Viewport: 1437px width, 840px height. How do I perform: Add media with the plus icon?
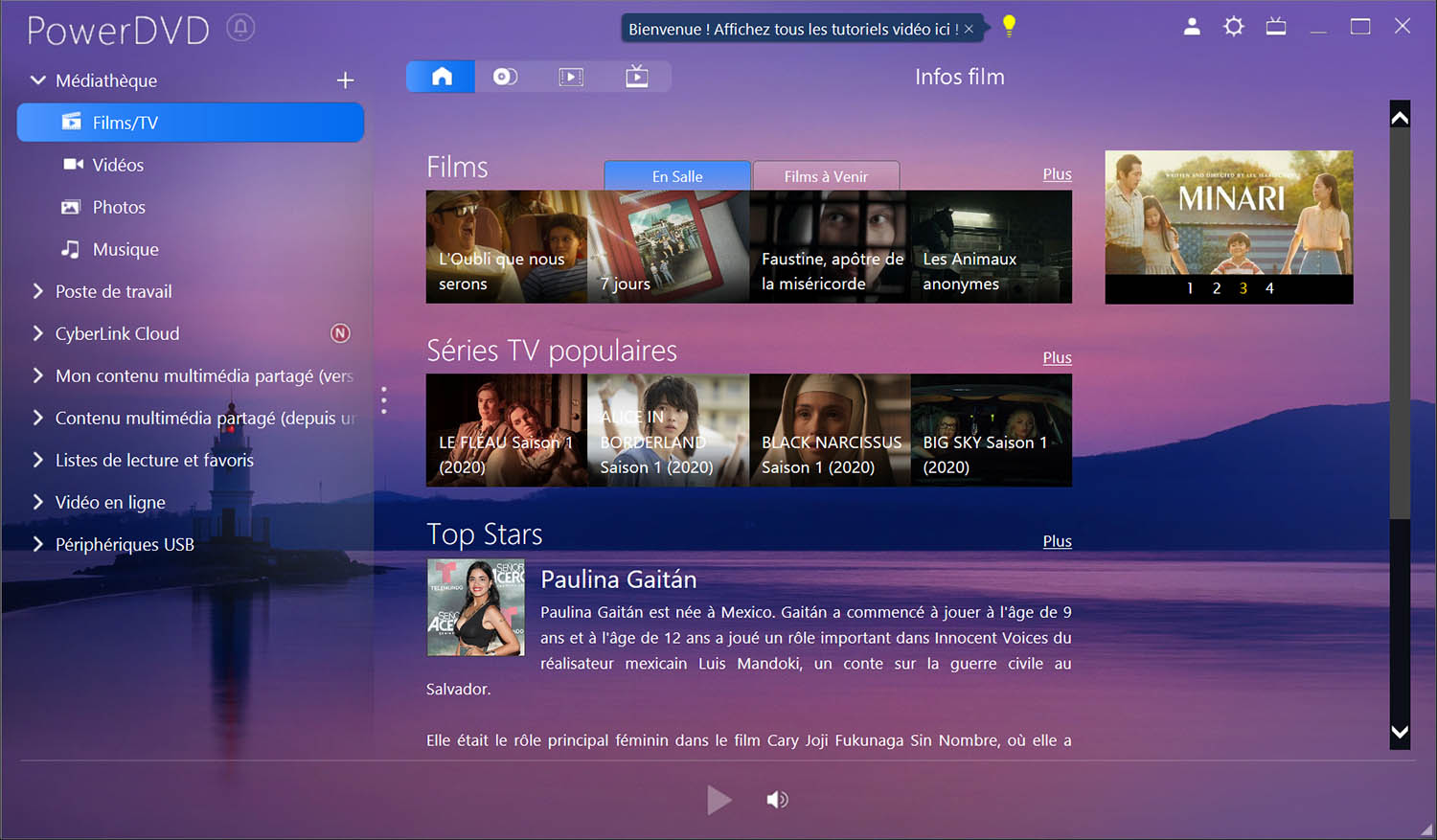click(x=346, y=80)
